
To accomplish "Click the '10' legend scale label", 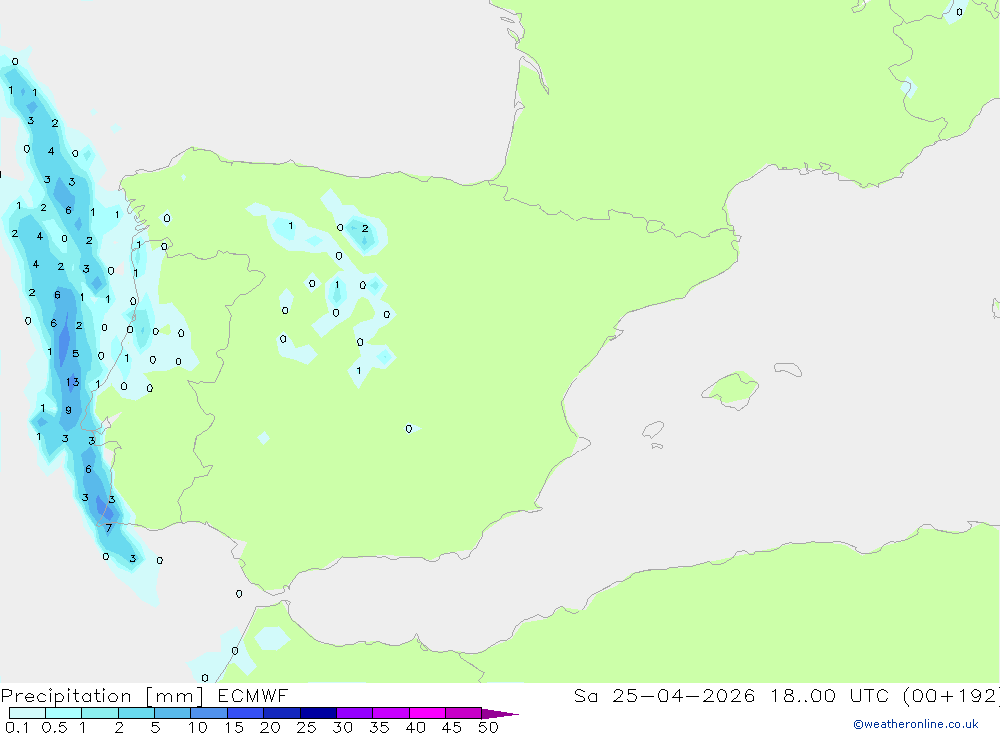I will pos(198,727).
